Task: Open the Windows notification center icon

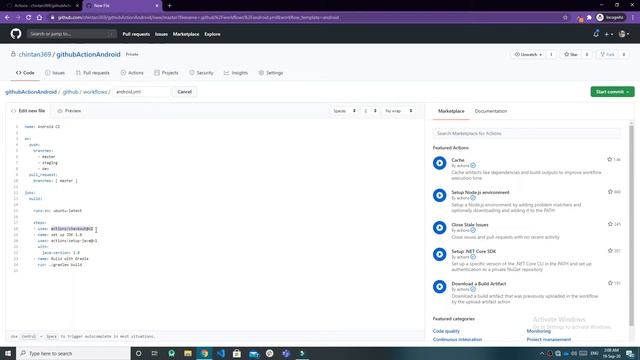Action: (630, 353)
